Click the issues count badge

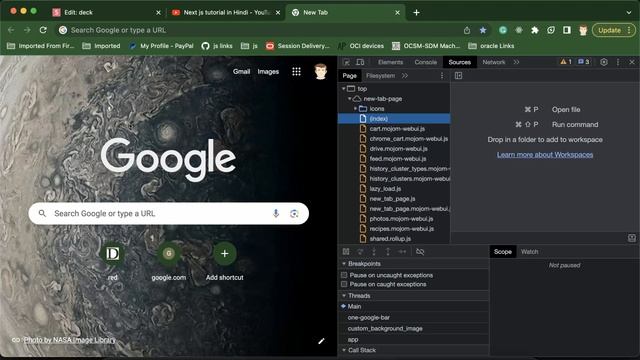click(x=584, y=62)
